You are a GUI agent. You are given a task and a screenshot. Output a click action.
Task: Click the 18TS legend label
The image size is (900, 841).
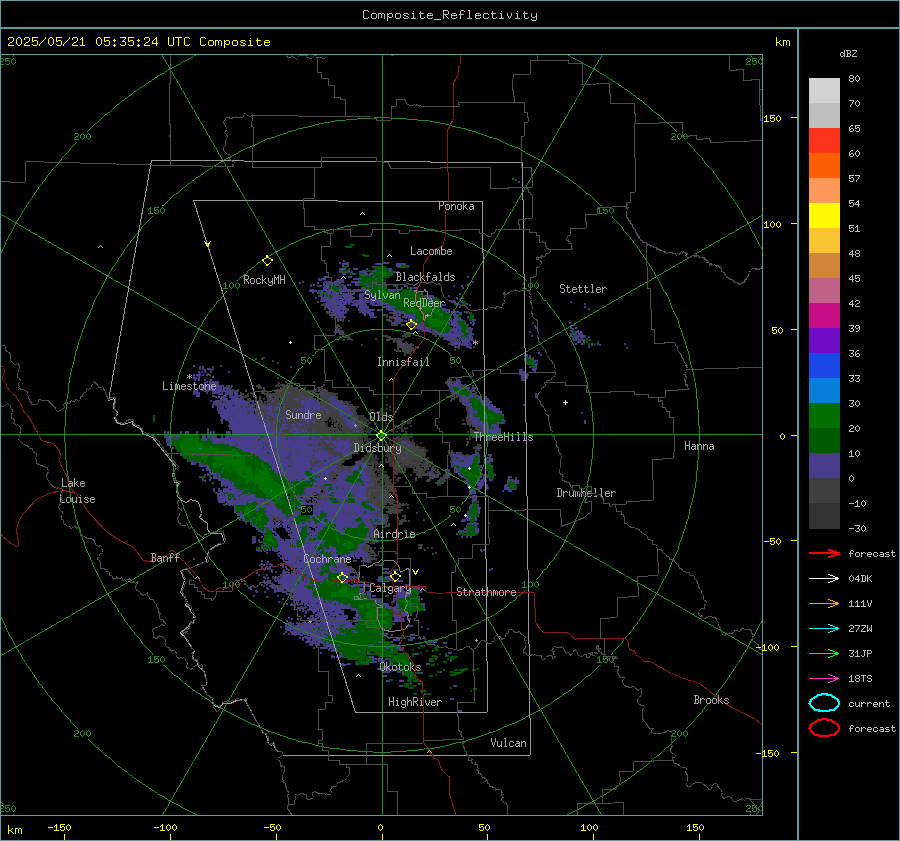click(x=860, y=679)
